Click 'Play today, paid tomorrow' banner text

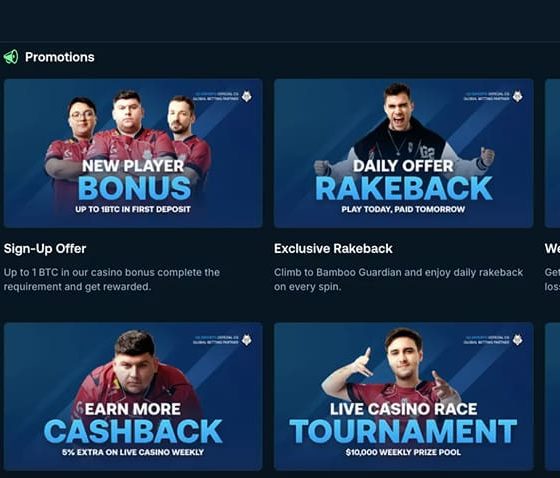(403, 209)
